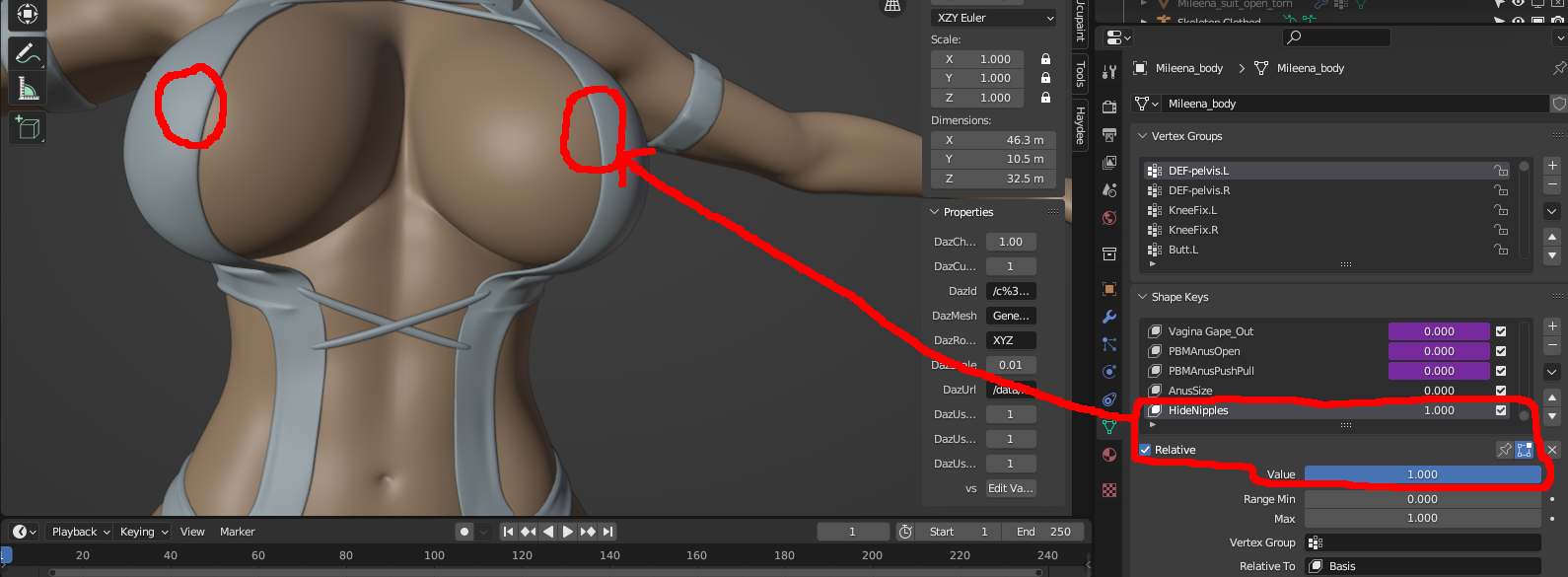Open shape key specials dropdown menu
Image resolution: width=1568 pixels, height=577 pixels.
coord(1552,372)
